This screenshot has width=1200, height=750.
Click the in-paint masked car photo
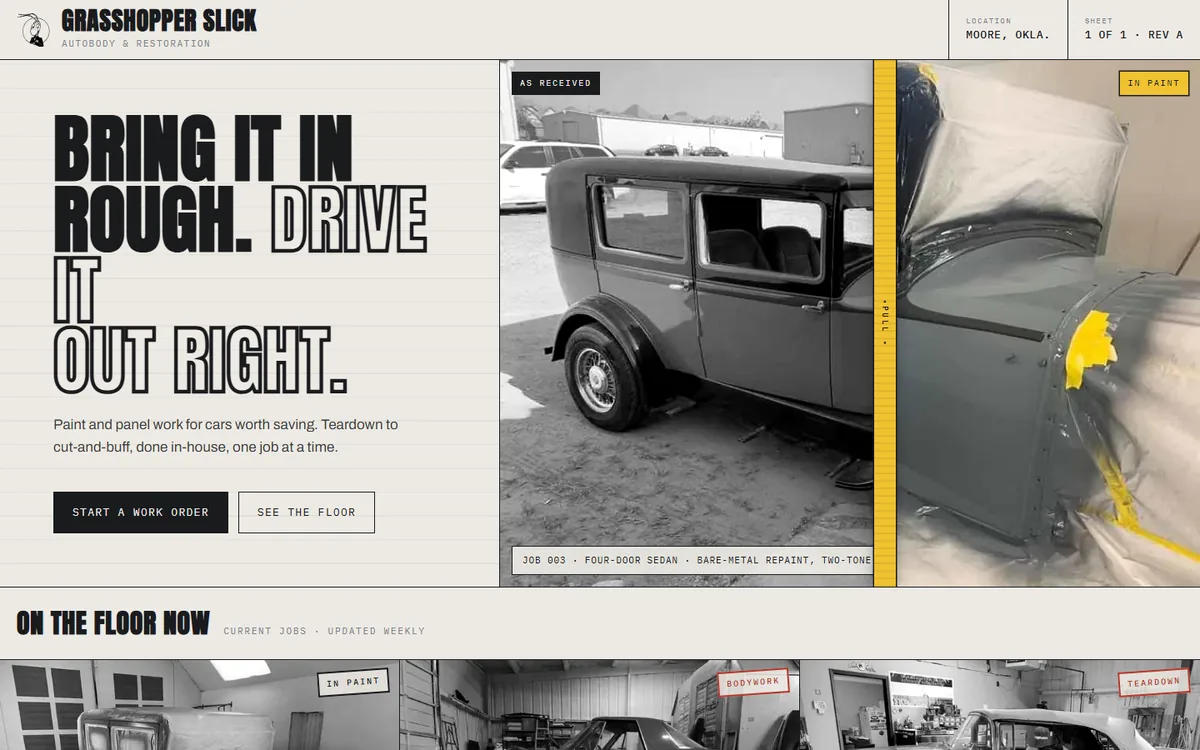pos(1048,323)
